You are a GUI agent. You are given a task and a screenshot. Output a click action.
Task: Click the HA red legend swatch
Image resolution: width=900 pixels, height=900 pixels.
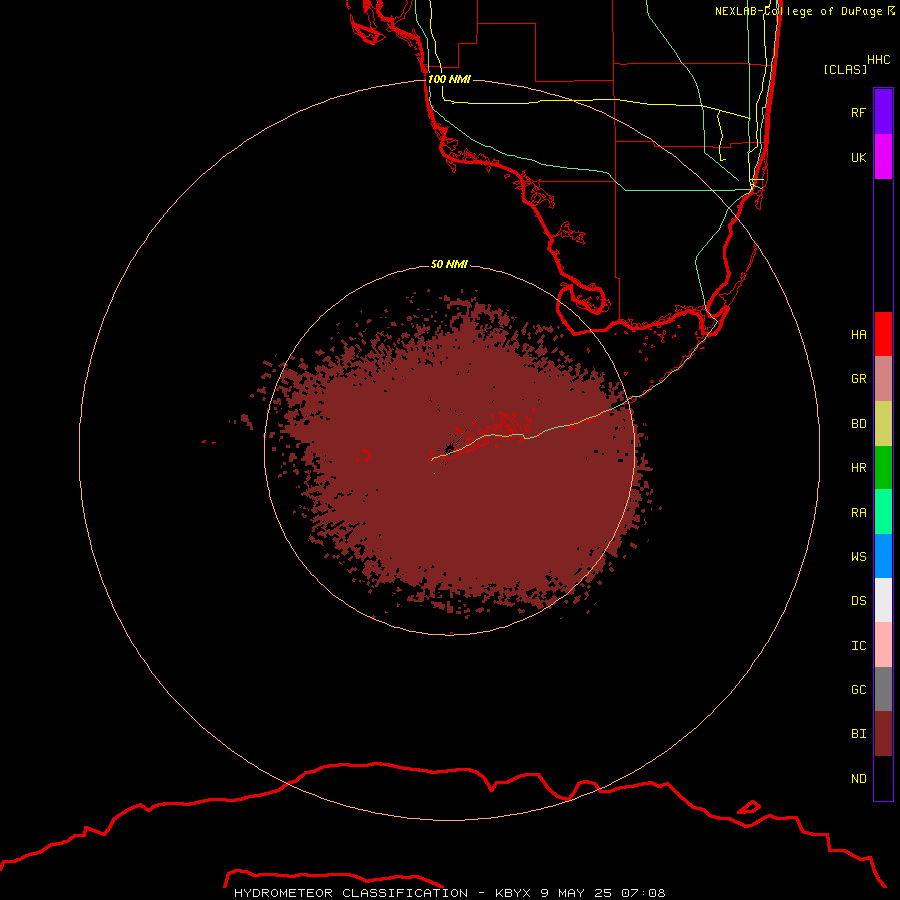coord(883,334)
